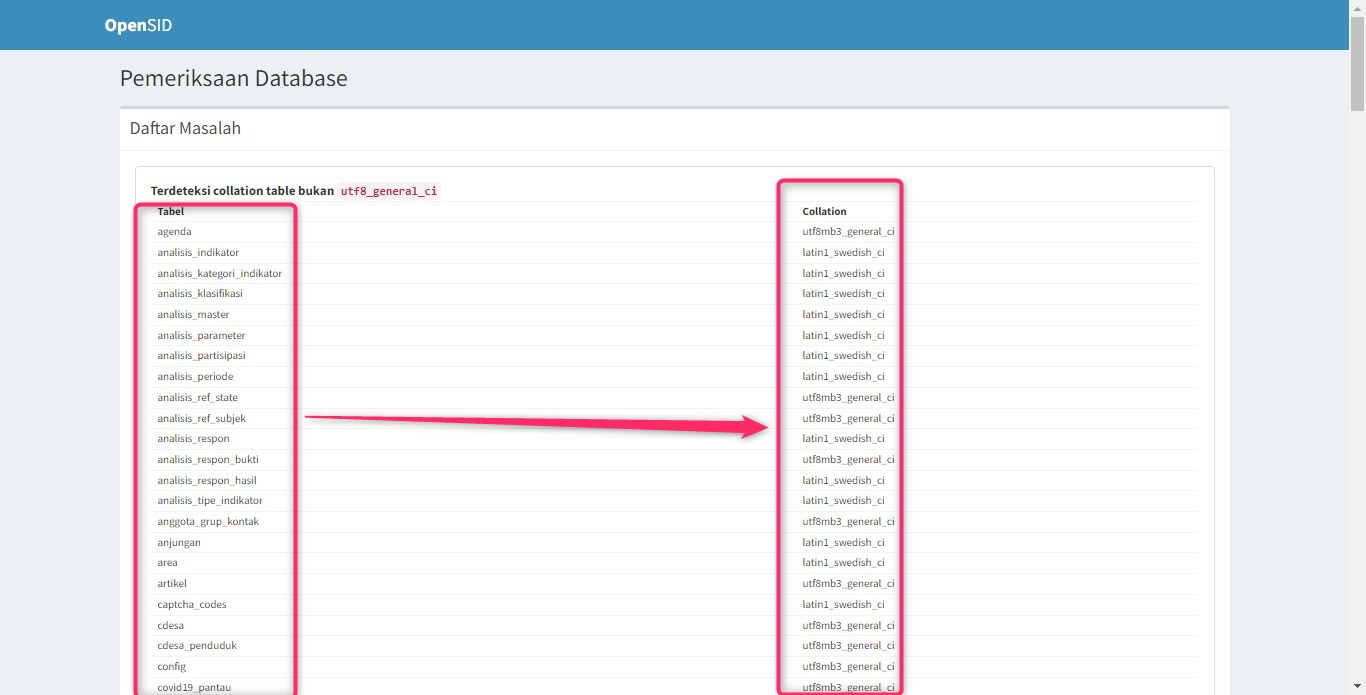The width and height of the screenshot is (1366, 695).
Task: Open the OpenSID logo link
Action: [x=138, y=25]
